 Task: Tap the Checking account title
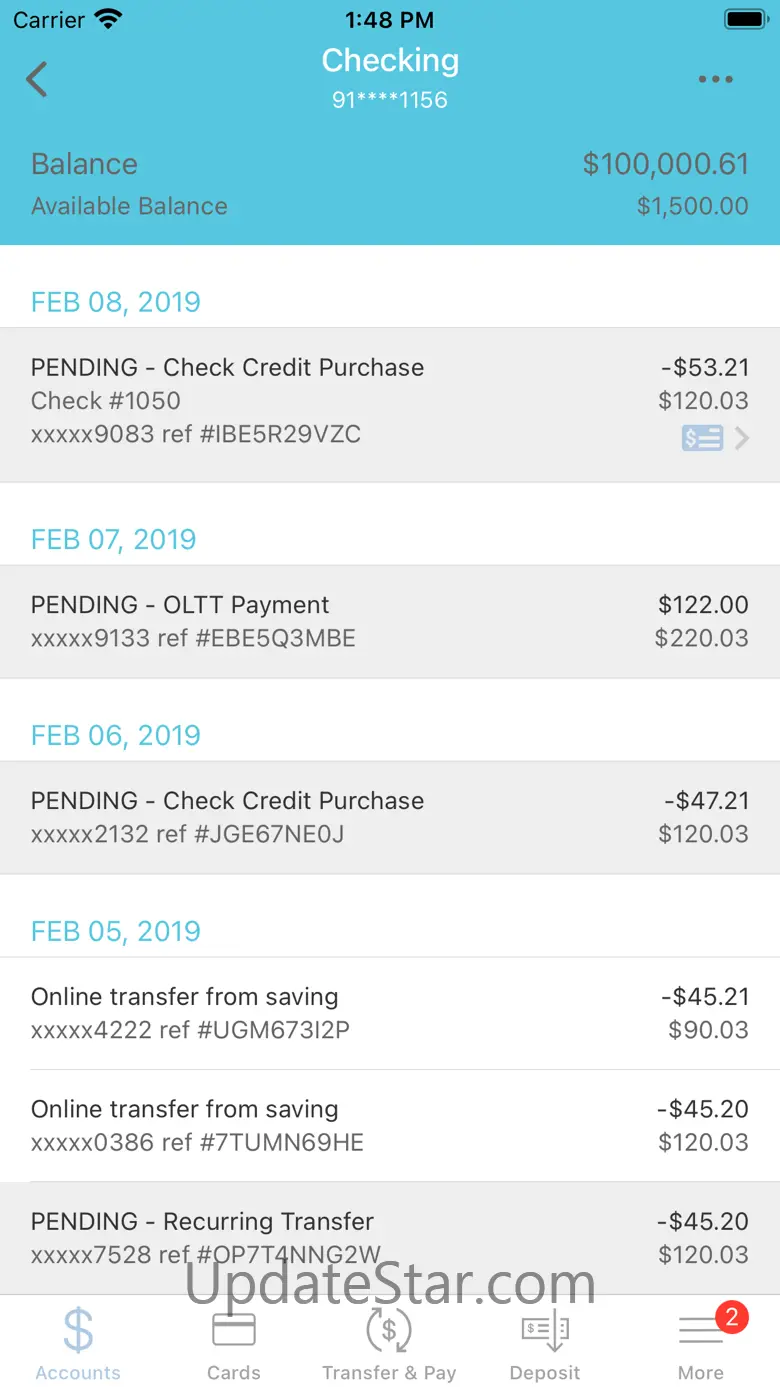click(390, 61)
